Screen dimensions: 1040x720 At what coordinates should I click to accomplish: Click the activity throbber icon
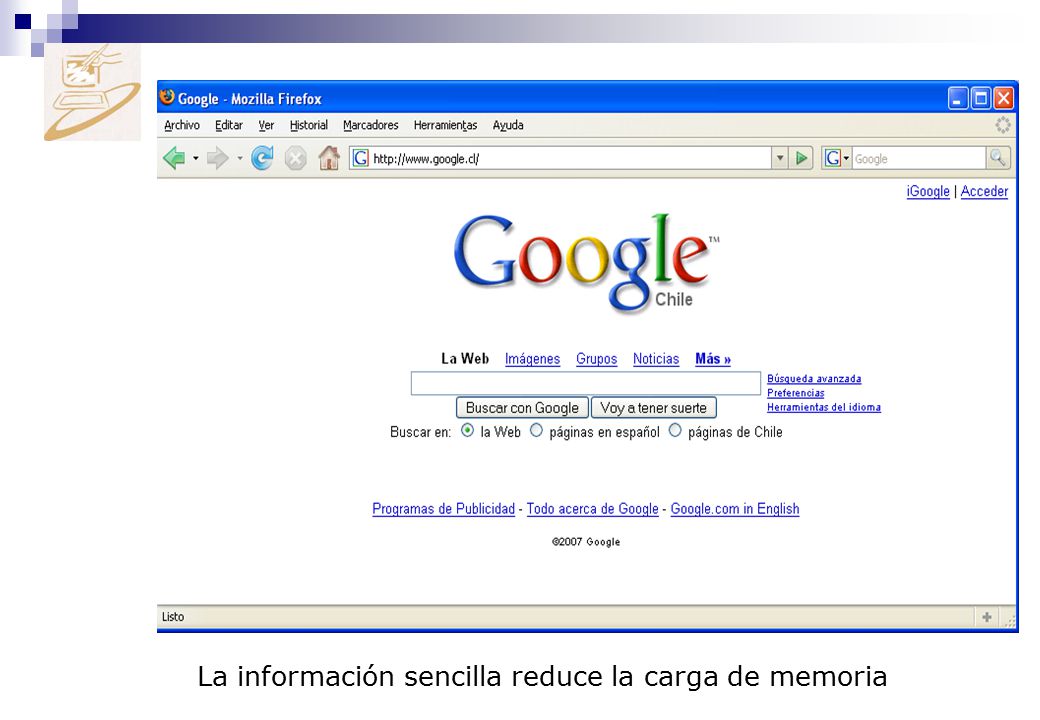(1002, 125)
